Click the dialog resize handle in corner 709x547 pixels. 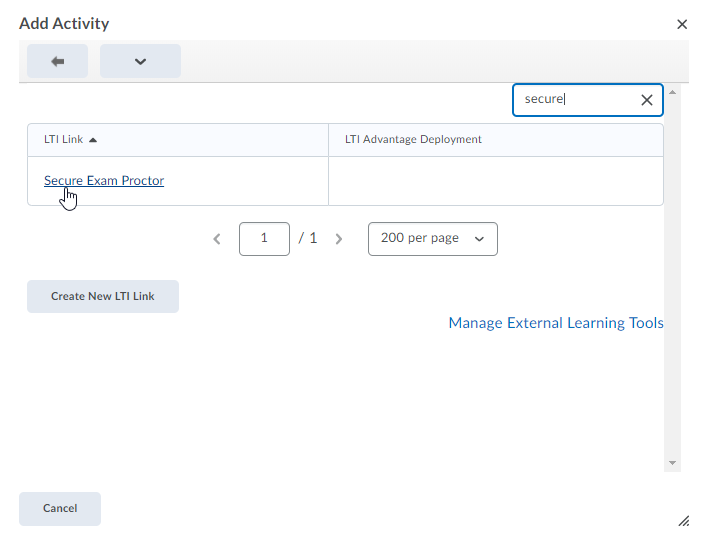tap(683, 521)
